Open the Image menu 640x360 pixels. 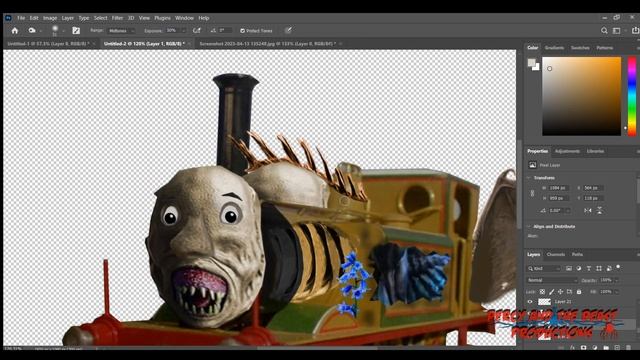[x=50, y=18]
